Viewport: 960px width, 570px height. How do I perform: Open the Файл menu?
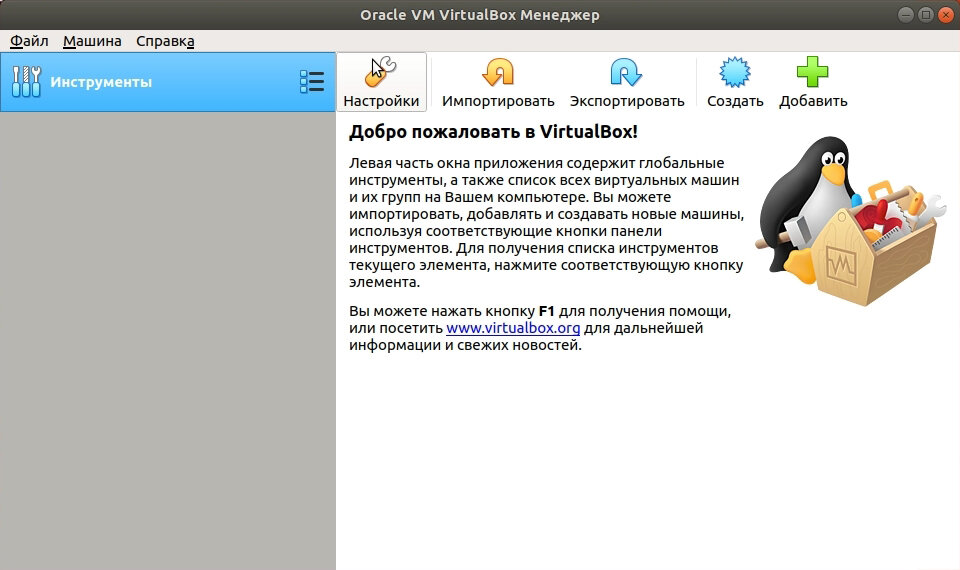pos(29,41)
